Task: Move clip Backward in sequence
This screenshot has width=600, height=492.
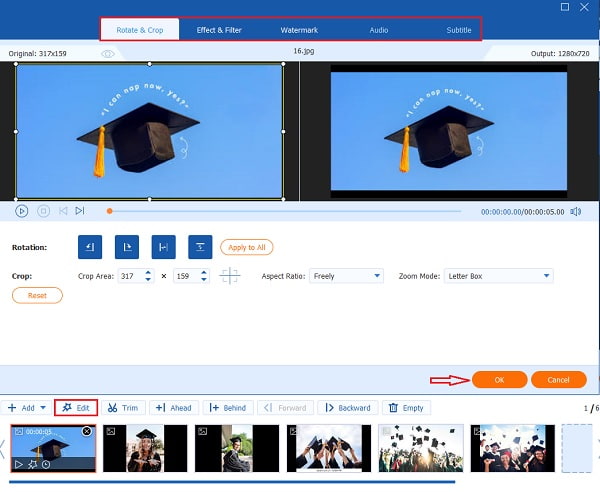Action: click(x=348, y=408)
